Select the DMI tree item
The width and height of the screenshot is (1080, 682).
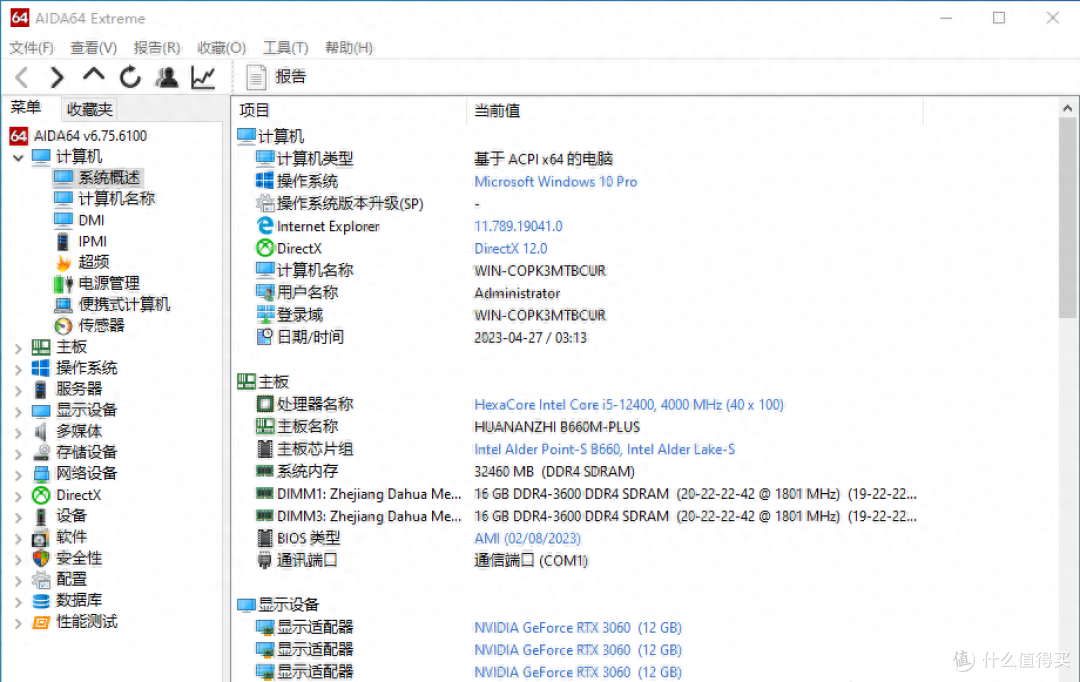click(x=92, y=220)
